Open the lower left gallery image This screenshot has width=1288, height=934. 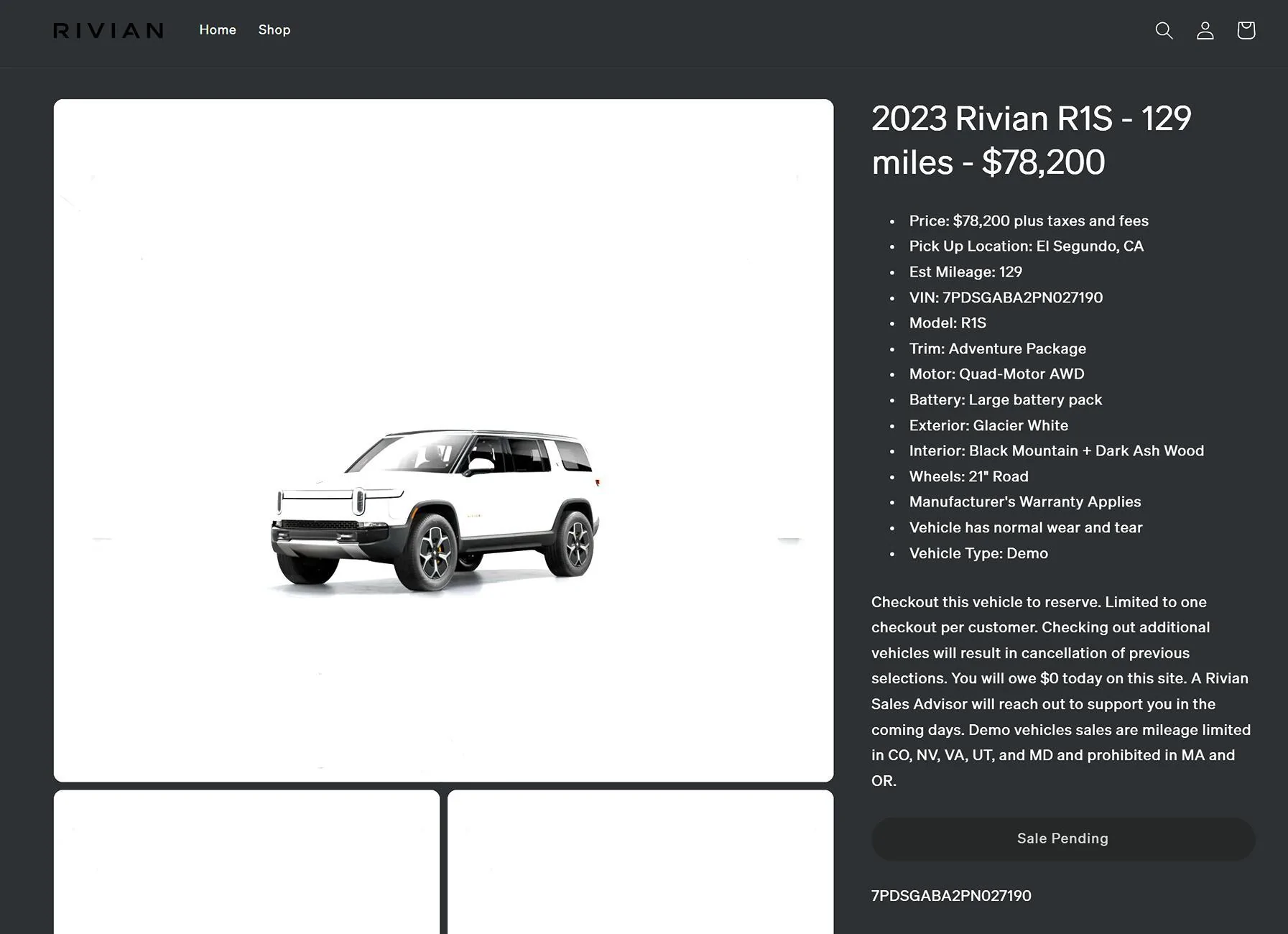[246, 862]
